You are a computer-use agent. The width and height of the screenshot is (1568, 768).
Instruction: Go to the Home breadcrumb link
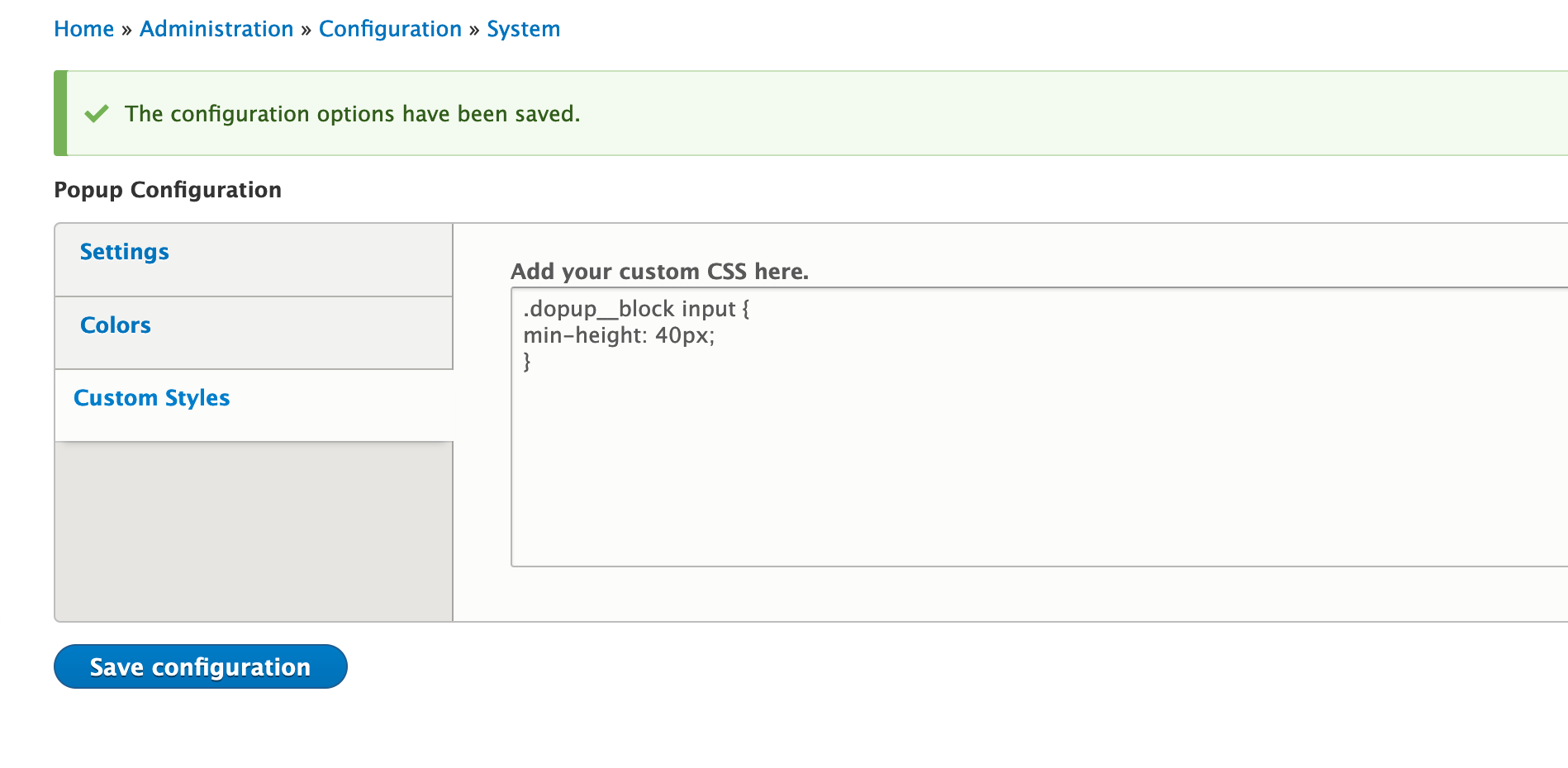click(84, 29)
